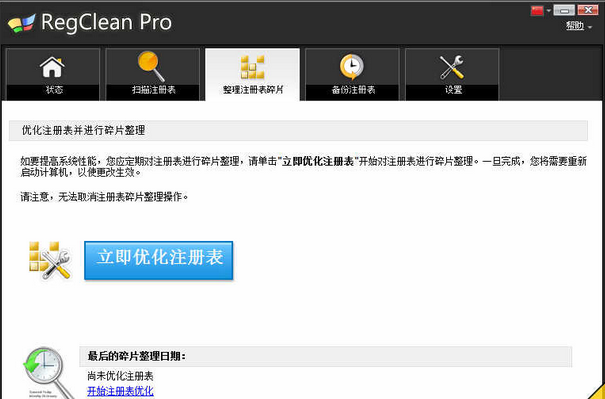Click the house icon for 状态

point(52,67)
